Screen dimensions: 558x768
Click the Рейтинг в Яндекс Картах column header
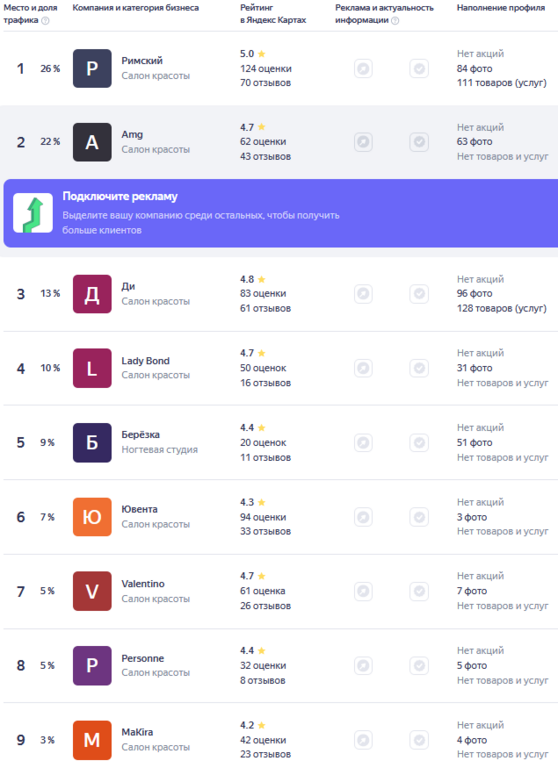tap(273, 14)
